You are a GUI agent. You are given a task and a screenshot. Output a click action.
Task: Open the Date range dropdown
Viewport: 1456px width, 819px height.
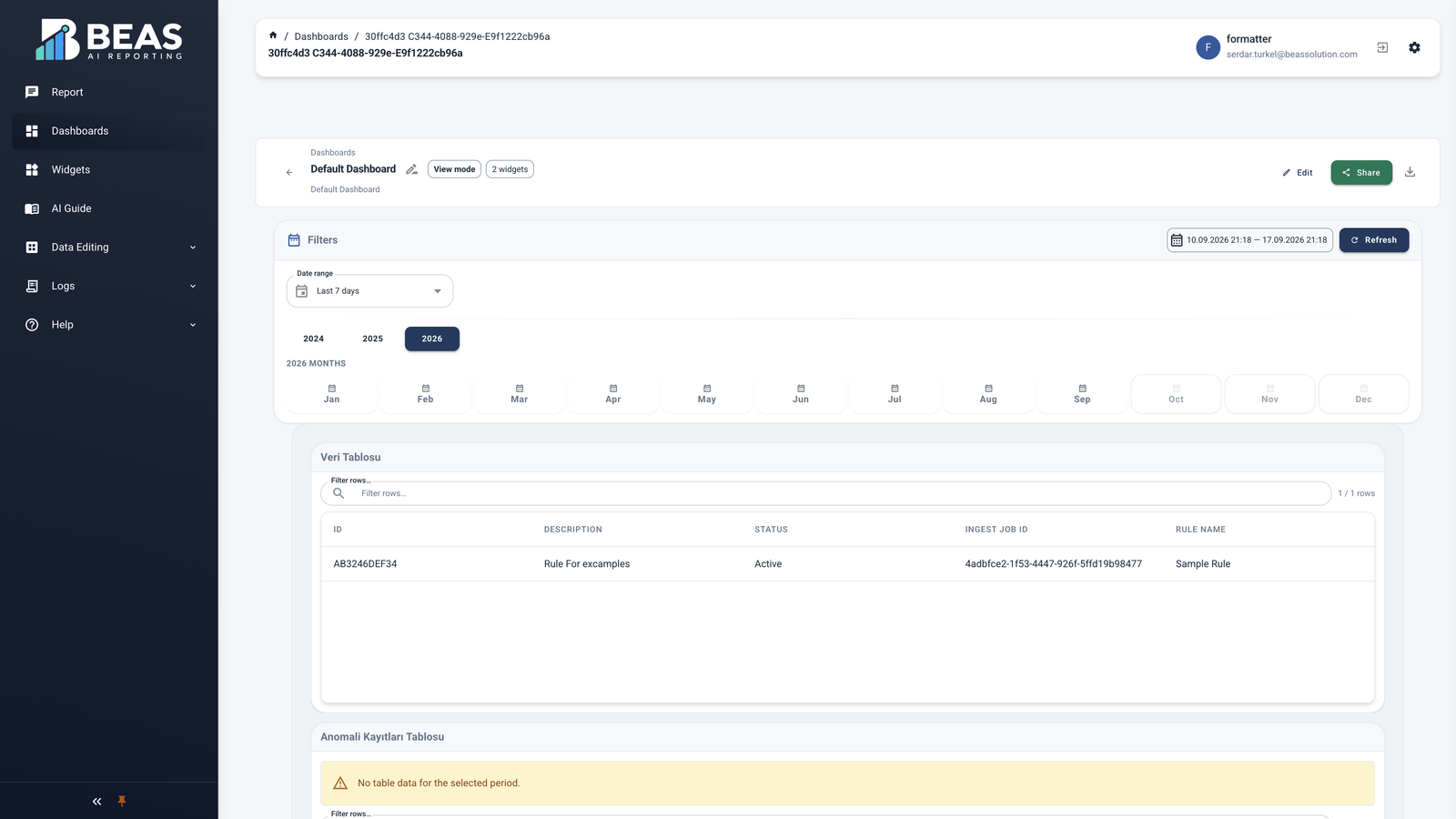click(x=369, y=291)
